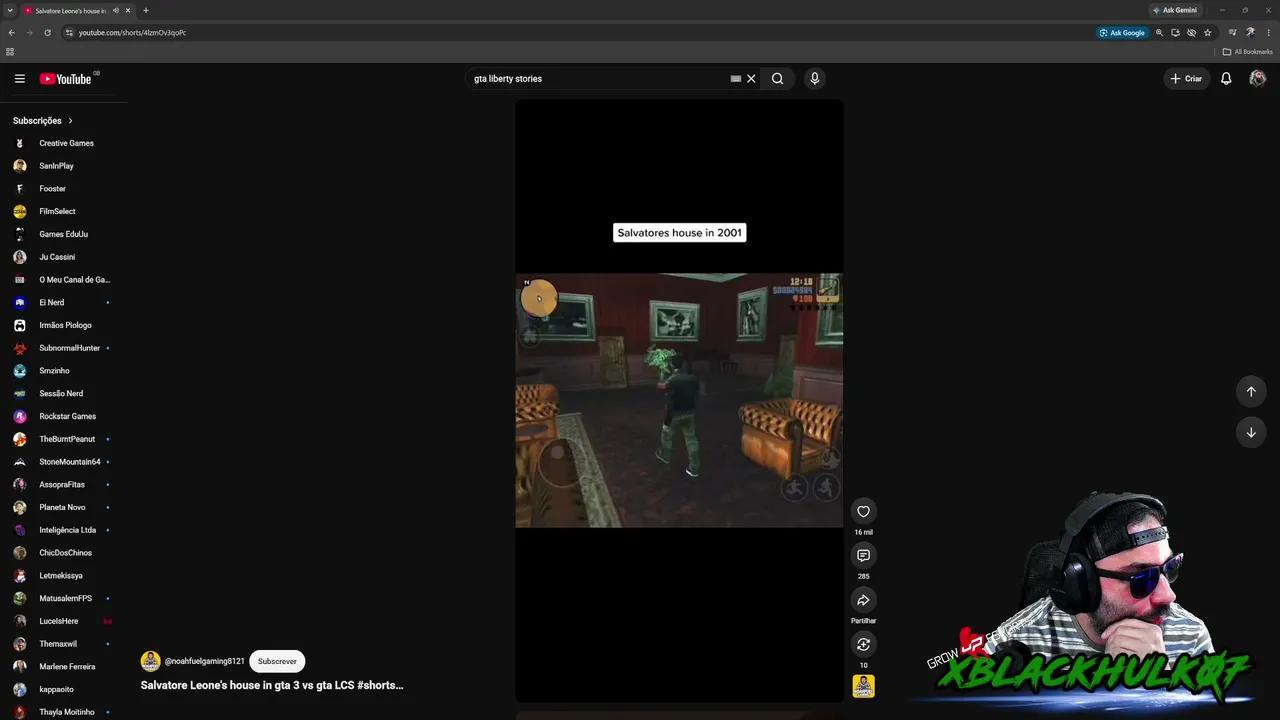Like the Short with heart button
The image size is (1280, 720).
tap(863, 511)
